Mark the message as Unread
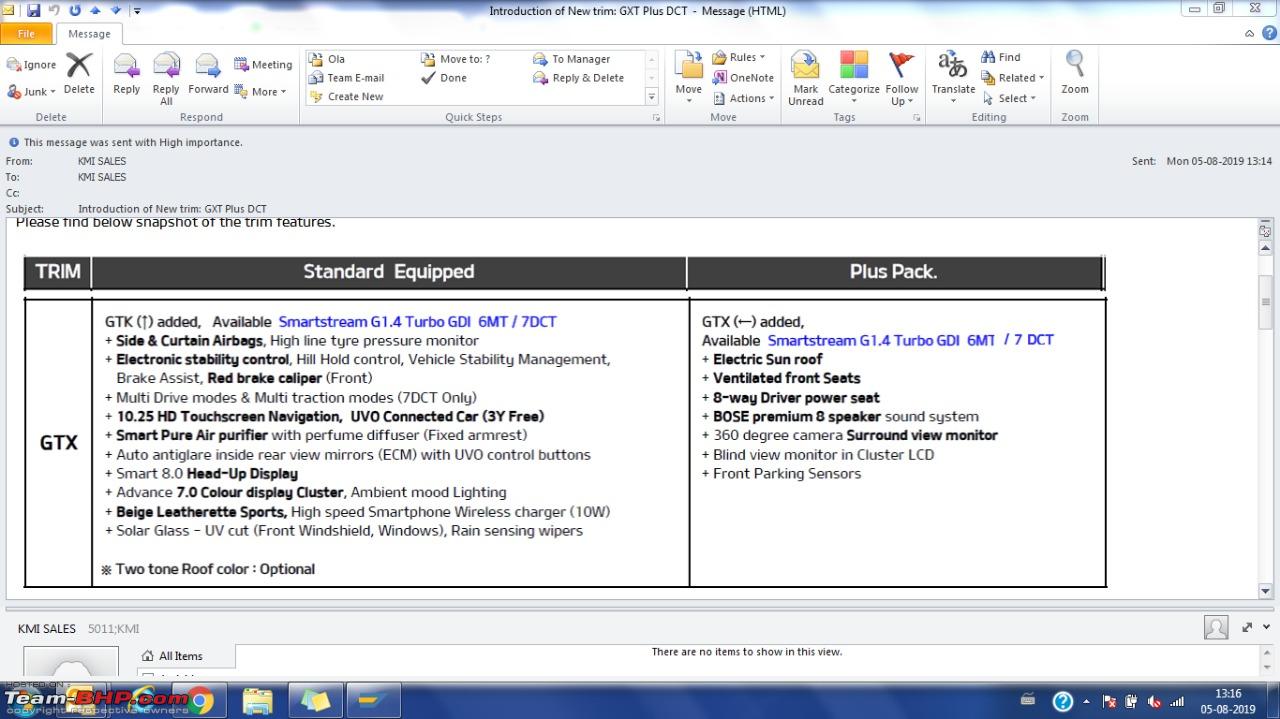The width and height of the screenshot is (1280, 719). pos(805,78)
